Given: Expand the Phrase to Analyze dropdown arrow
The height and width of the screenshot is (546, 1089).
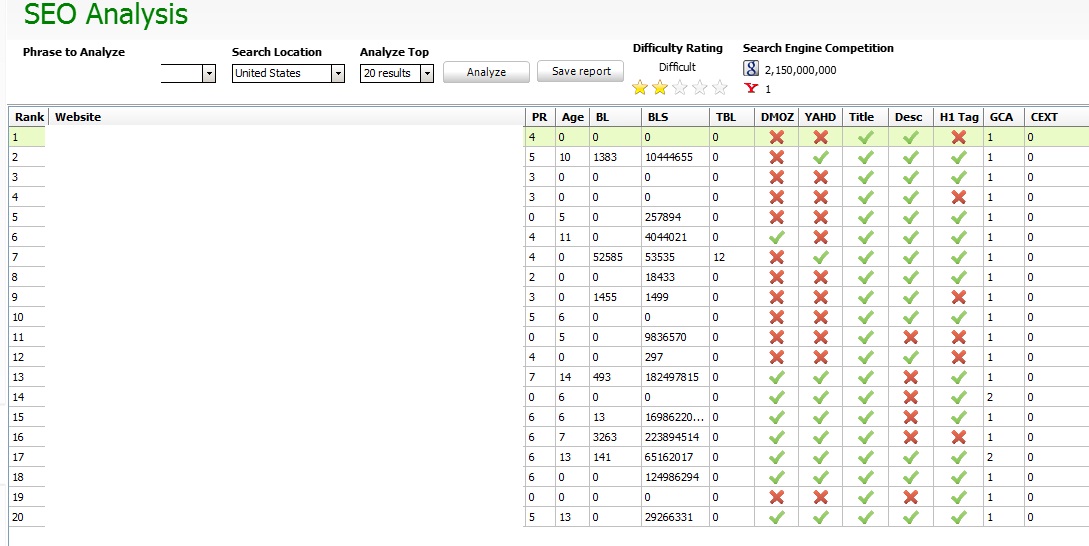Looking at the screenshot, I should pos(209,73).
